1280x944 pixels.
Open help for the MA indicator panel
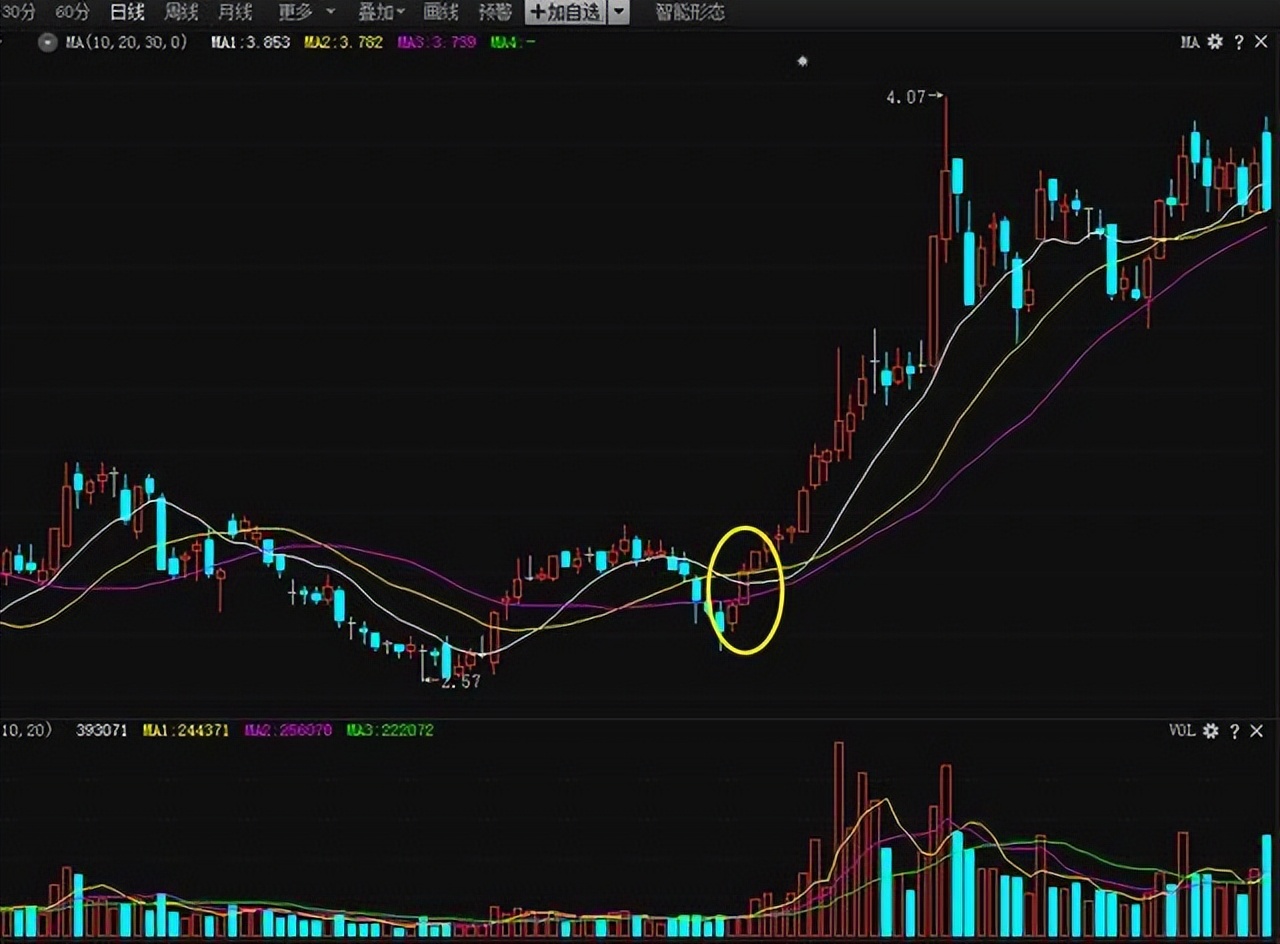[x=1238, y=42]
